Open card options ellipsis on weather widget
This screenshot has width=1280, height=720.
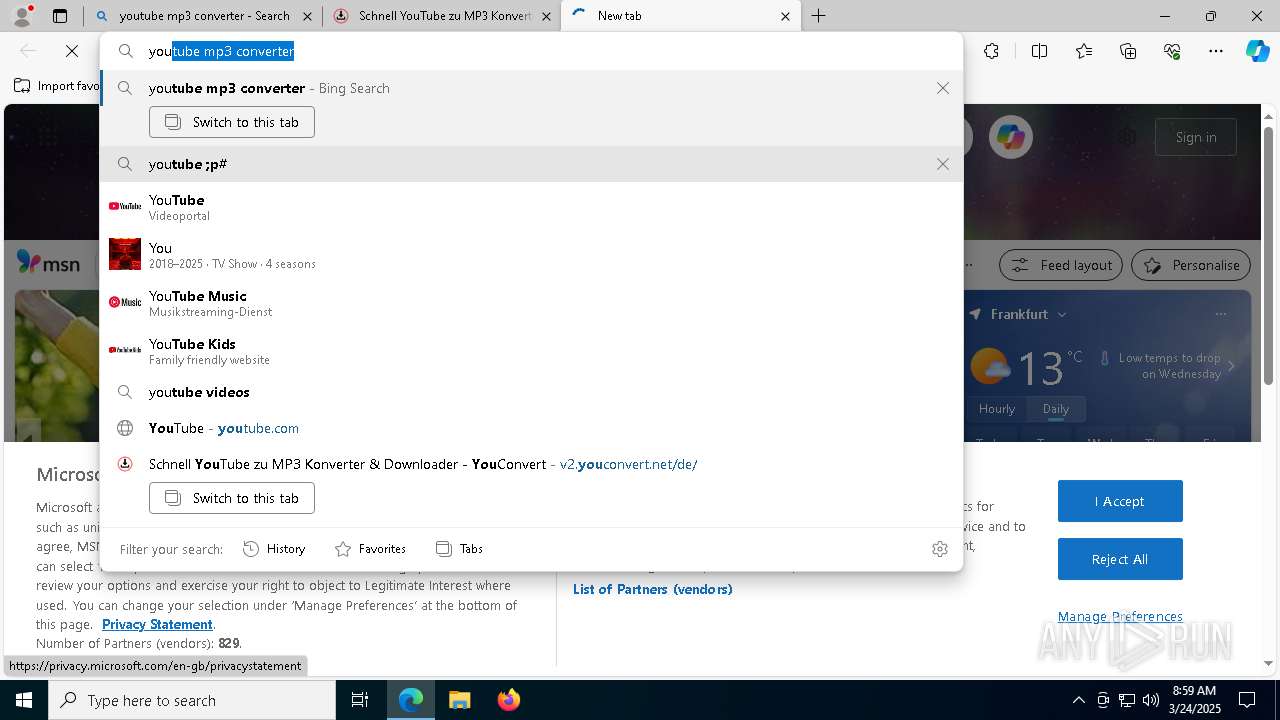point(1220,314)
